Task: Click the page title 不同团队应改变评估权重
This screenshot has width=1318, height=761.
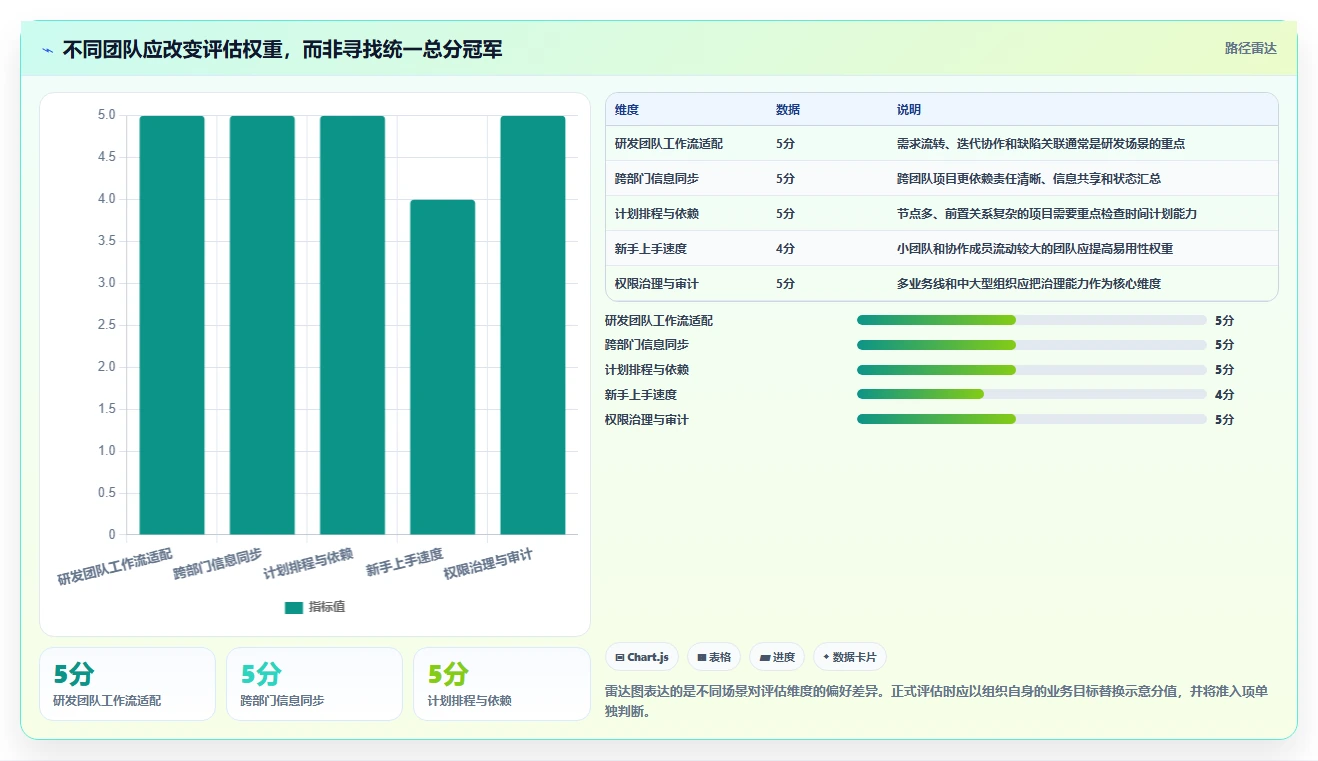Action: click(x=282, y=49)
